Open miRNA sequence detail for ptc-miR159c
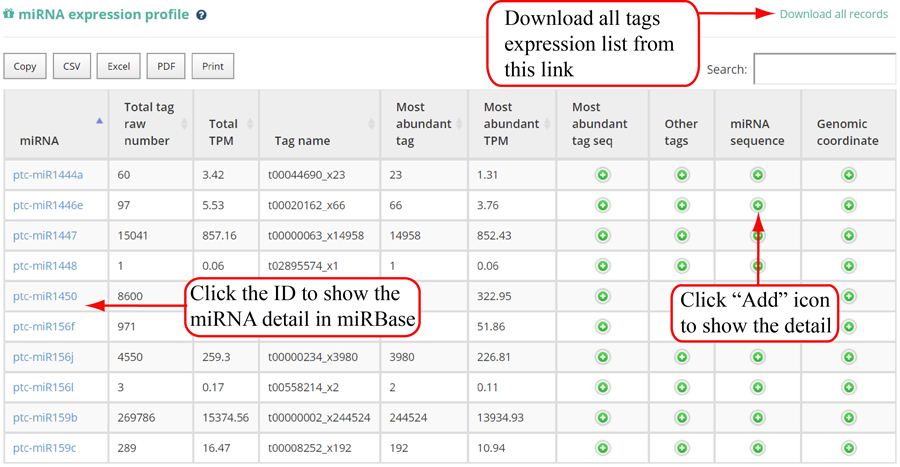 pyautogui.click(x=757, y=447)
